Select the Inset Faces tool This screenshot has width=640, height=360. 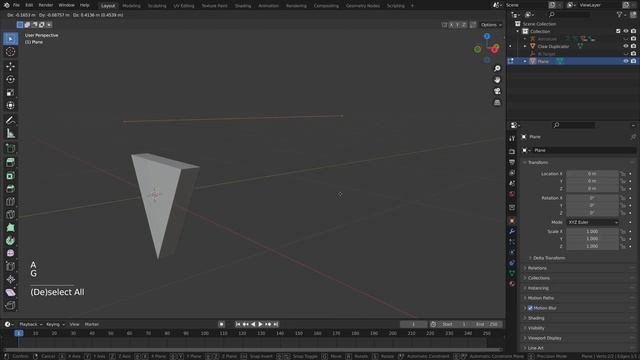(11, 176)
